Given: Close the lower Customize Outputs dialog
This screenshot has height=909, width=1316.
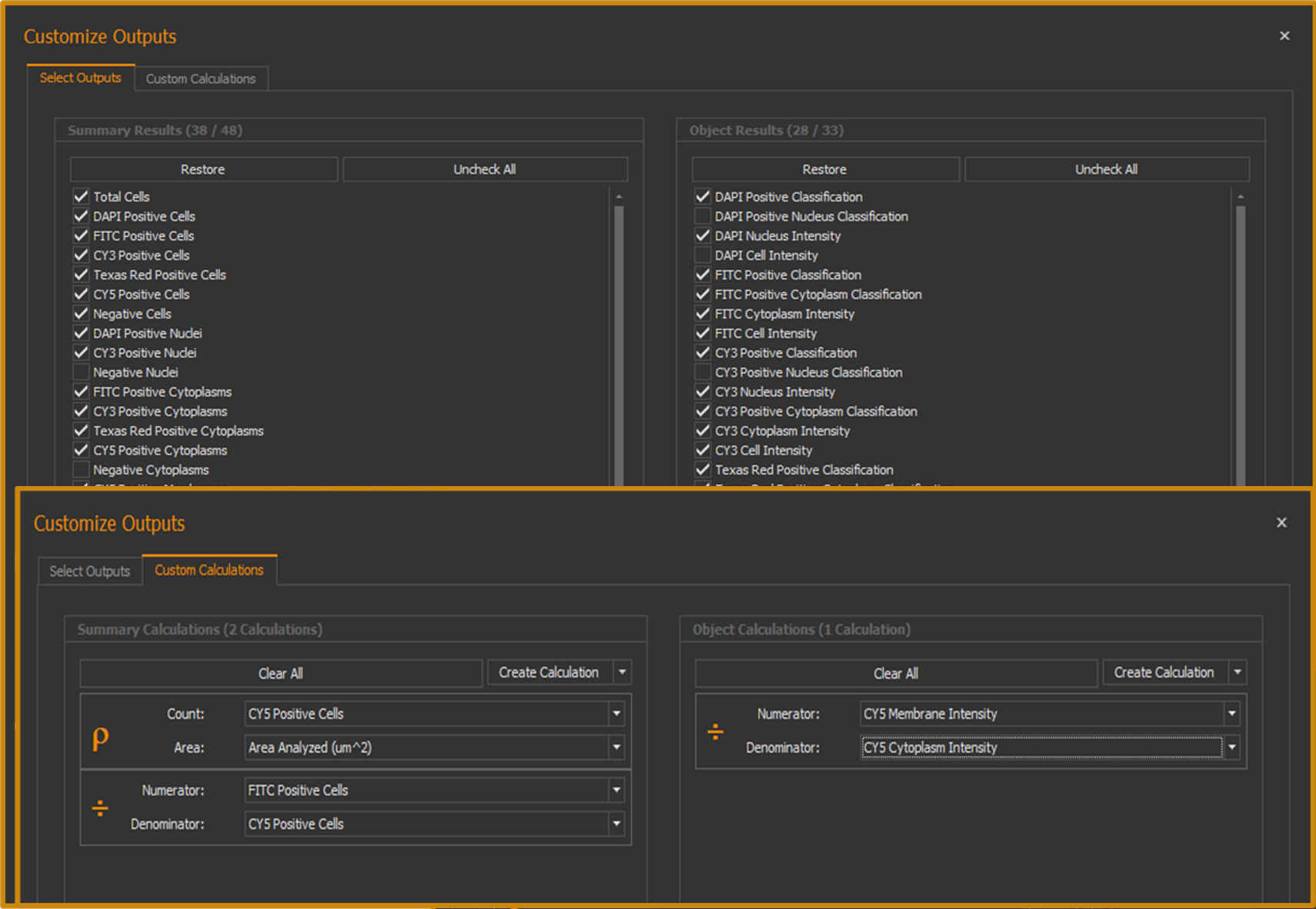Looking at the screenshot, I should [1281, 523].
